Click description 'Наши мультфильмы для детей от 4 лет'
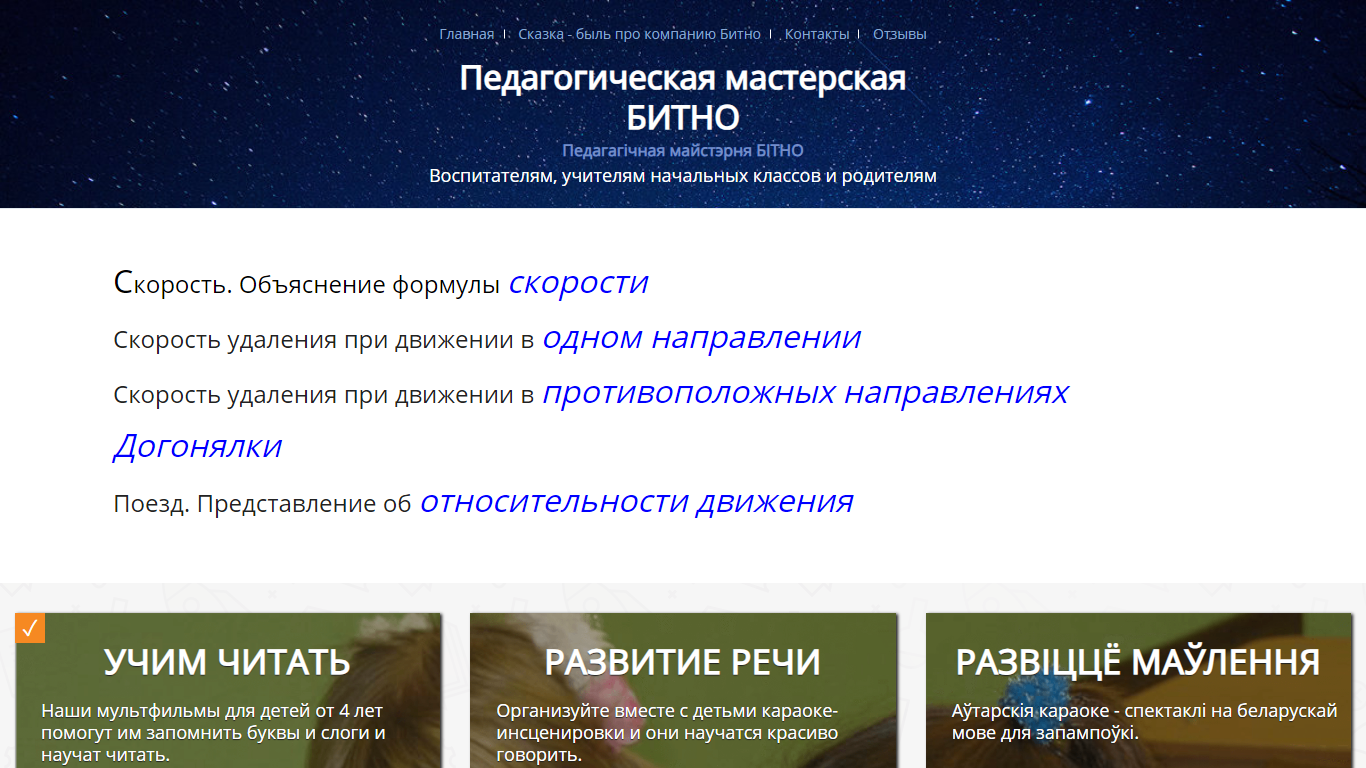This screenshot has width=1366, height=768. click(212, 711)
